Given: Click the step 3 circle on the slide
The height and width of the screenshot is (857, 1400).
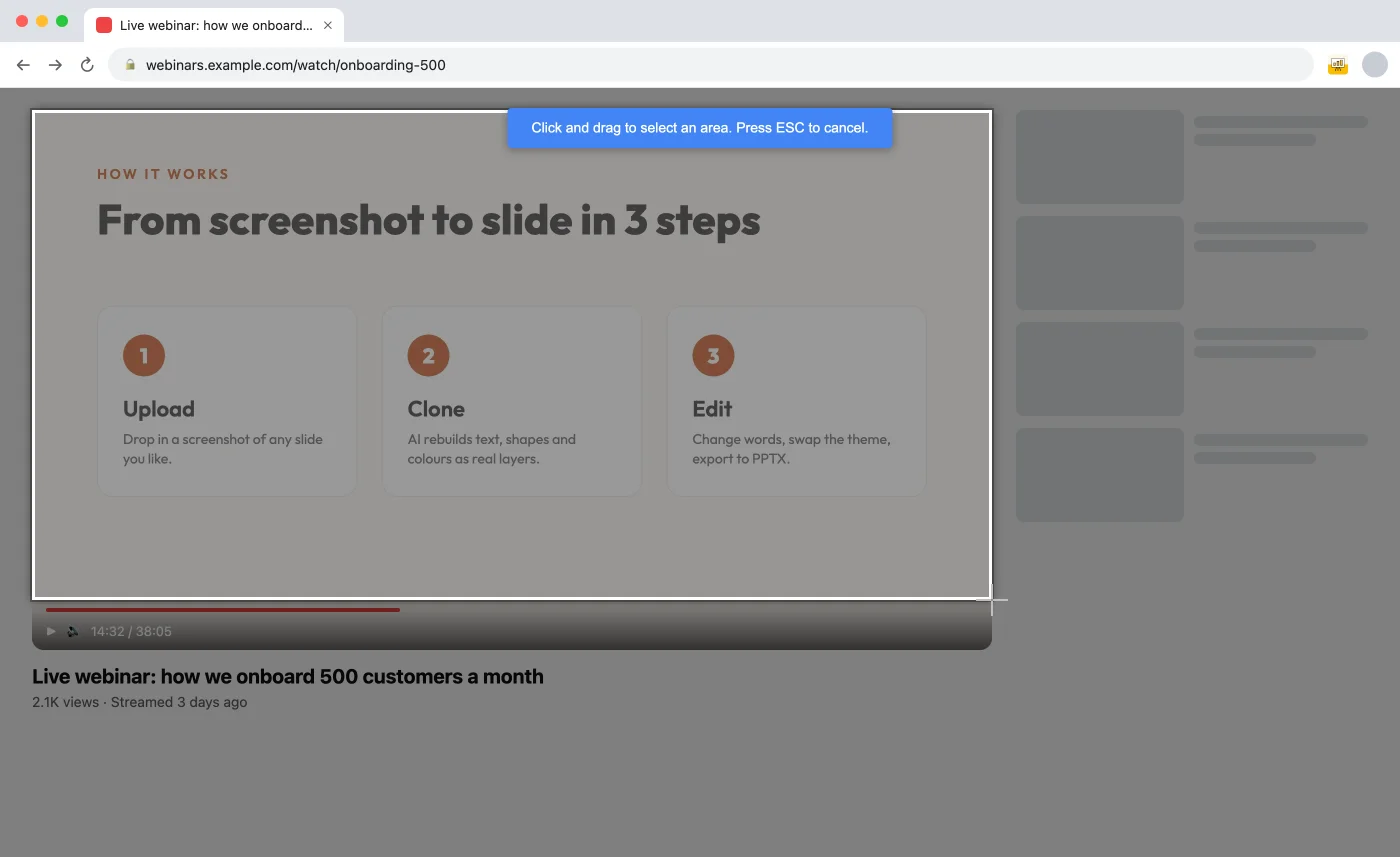Looking at the screenshot, I should (713, 356).
